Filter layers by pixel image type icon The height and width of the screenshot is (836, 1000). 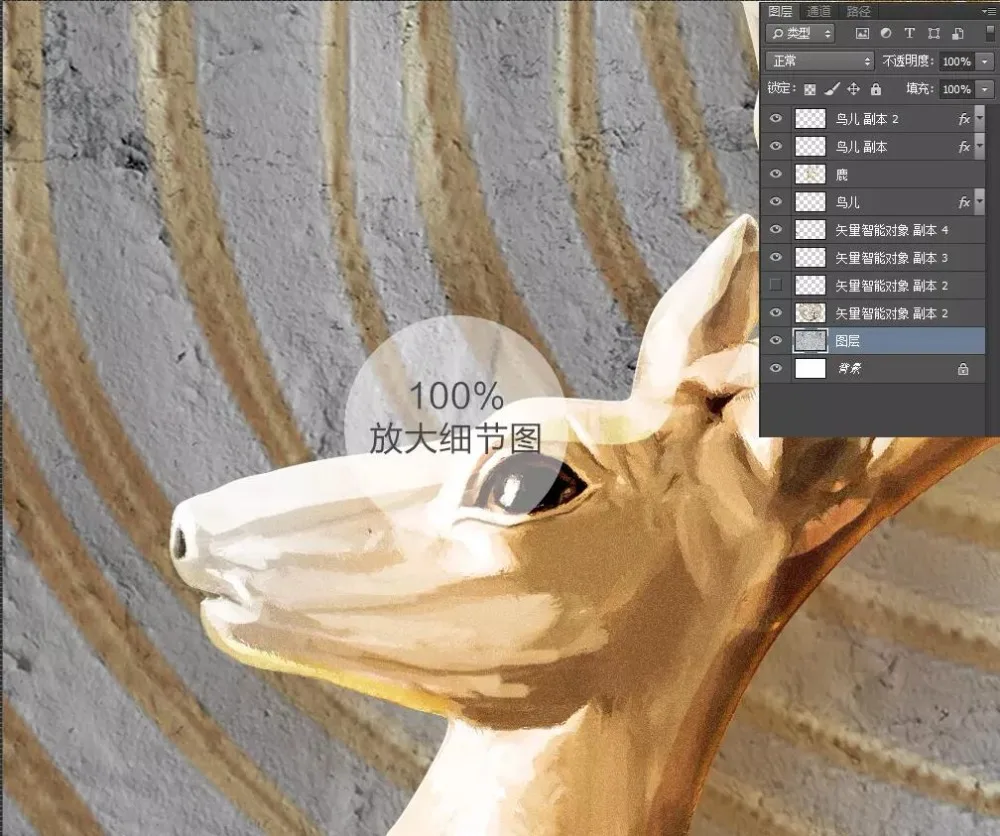click(862, 34)
